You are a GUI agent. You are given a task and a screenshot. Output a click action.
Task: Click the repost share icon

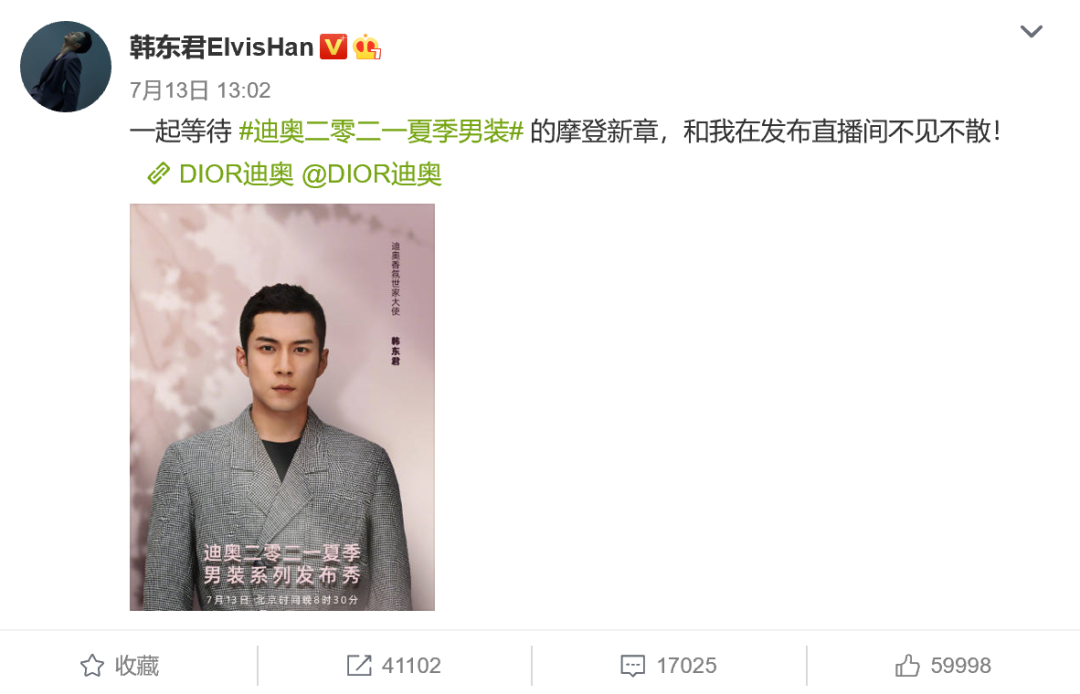(x=359, y=666)
